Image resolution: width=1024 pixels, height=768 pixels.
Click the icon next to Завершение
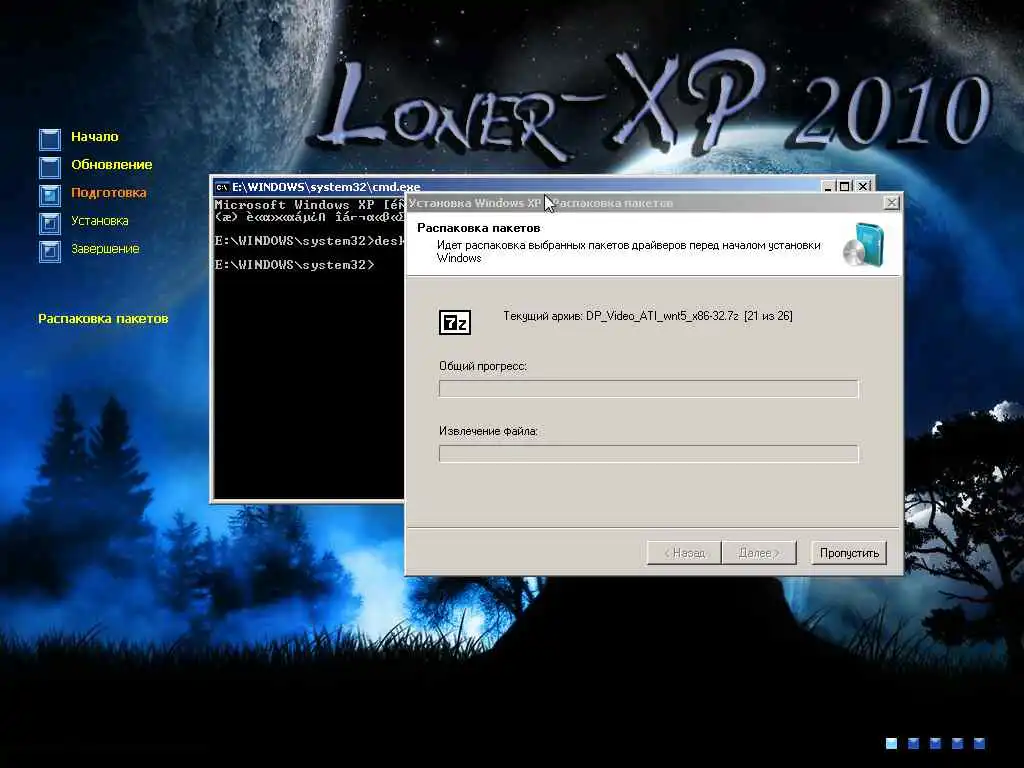tap(50, 251)
